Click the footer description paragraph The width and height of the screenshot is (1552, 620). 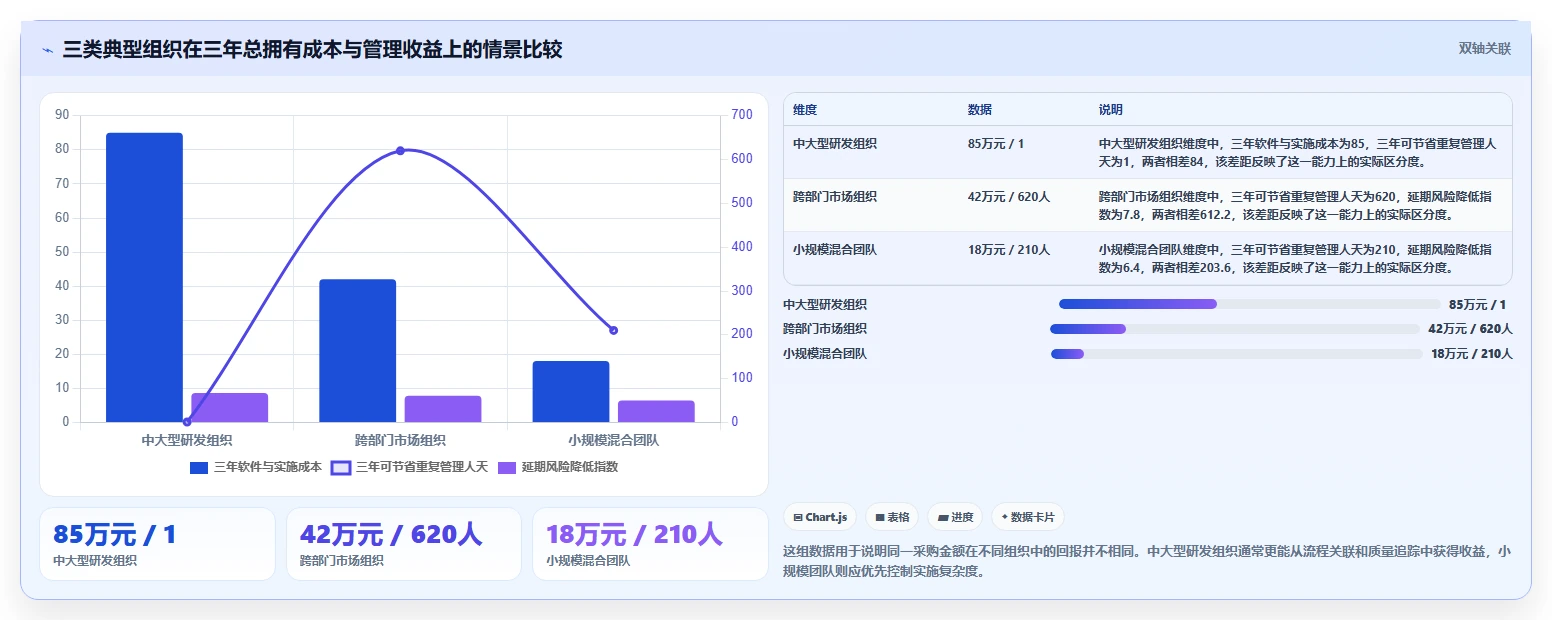click(x=1147, y=561)
